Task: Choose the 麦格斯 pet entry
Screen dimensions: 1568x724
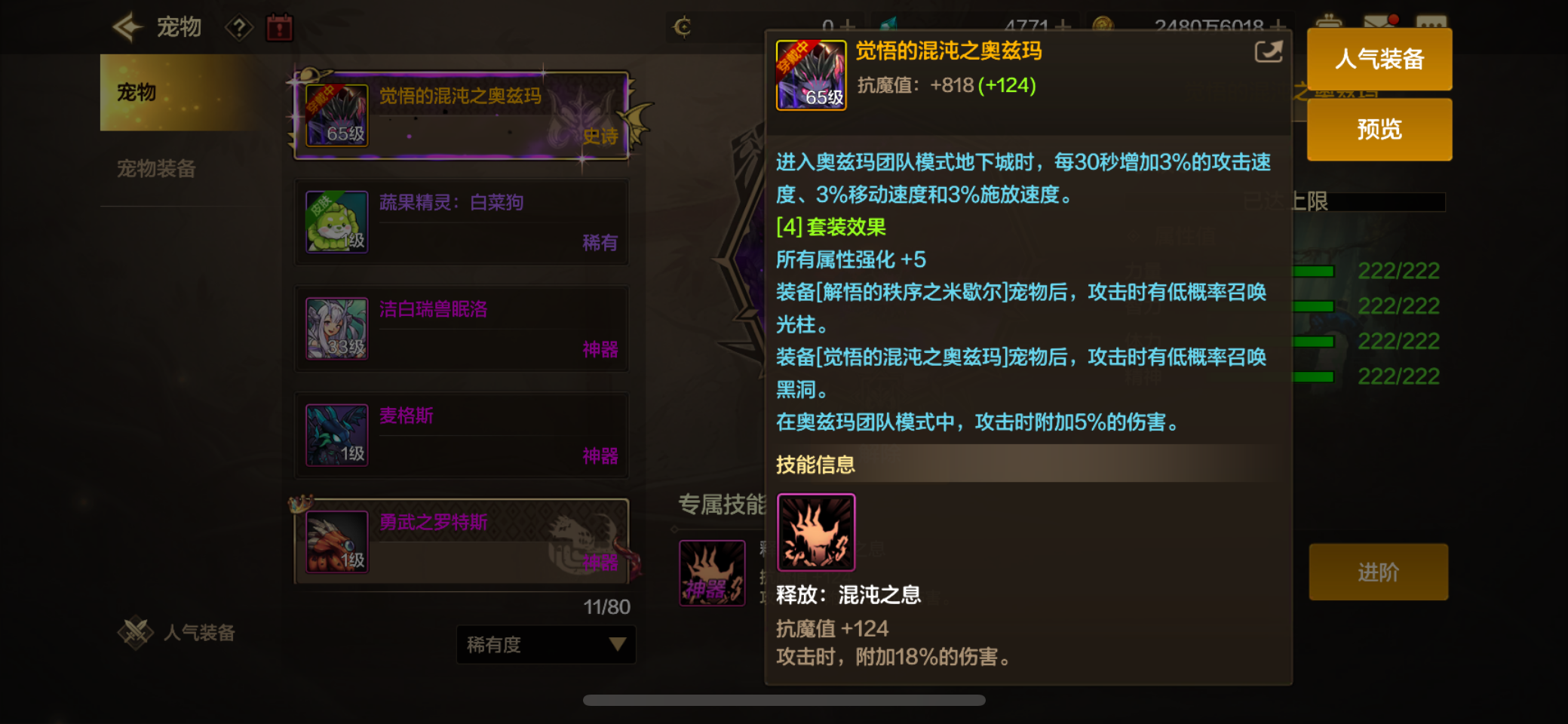Action: click(462, 435)
